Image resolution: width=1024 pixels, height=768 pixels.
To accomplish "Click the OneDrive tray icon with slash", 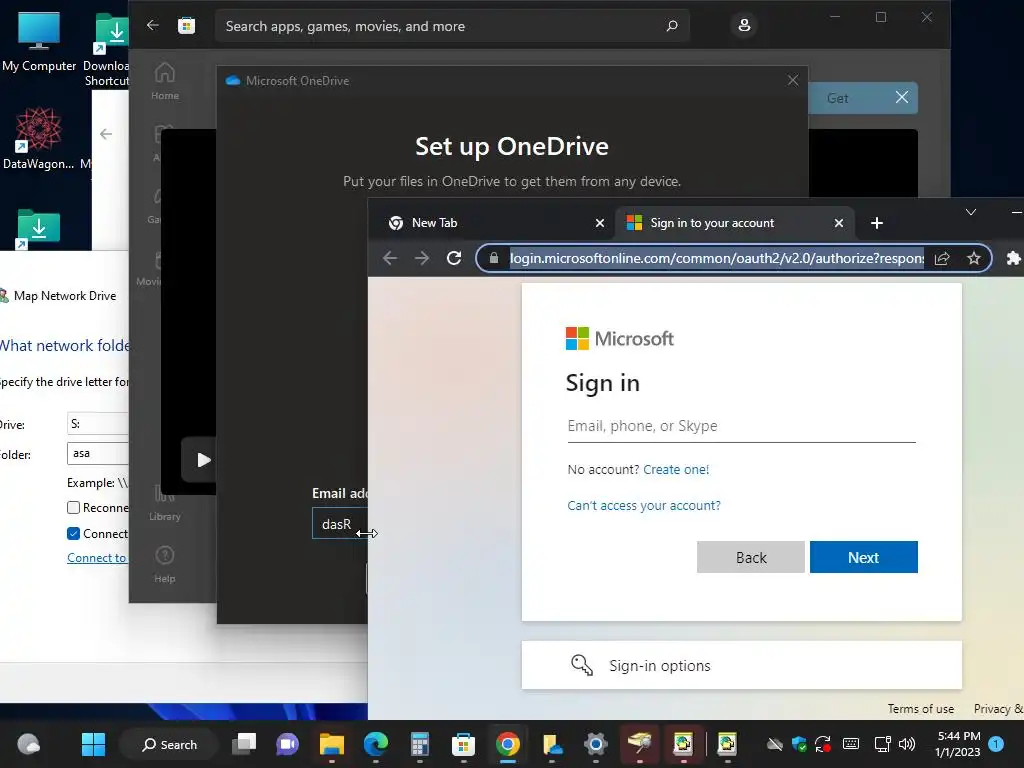I will pyautogui.click(x=775, y=744).
